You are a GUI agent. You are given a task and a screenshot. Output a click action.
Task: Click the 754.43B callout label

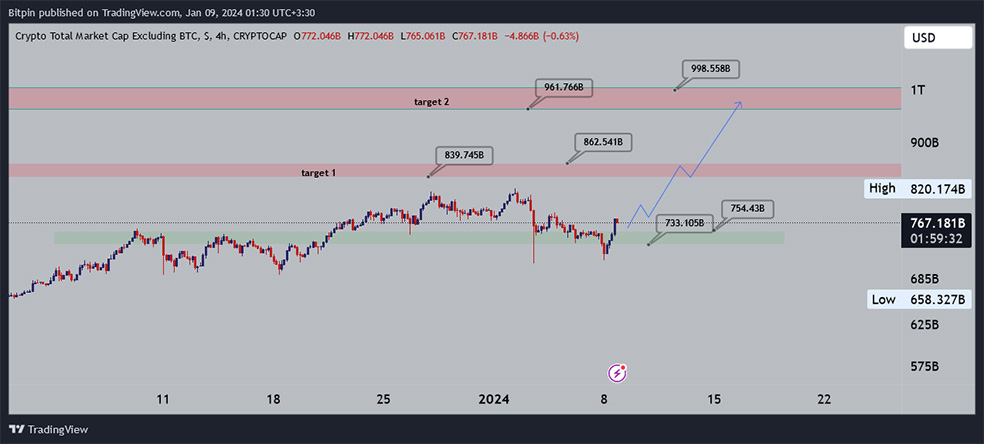click(747, 208)
